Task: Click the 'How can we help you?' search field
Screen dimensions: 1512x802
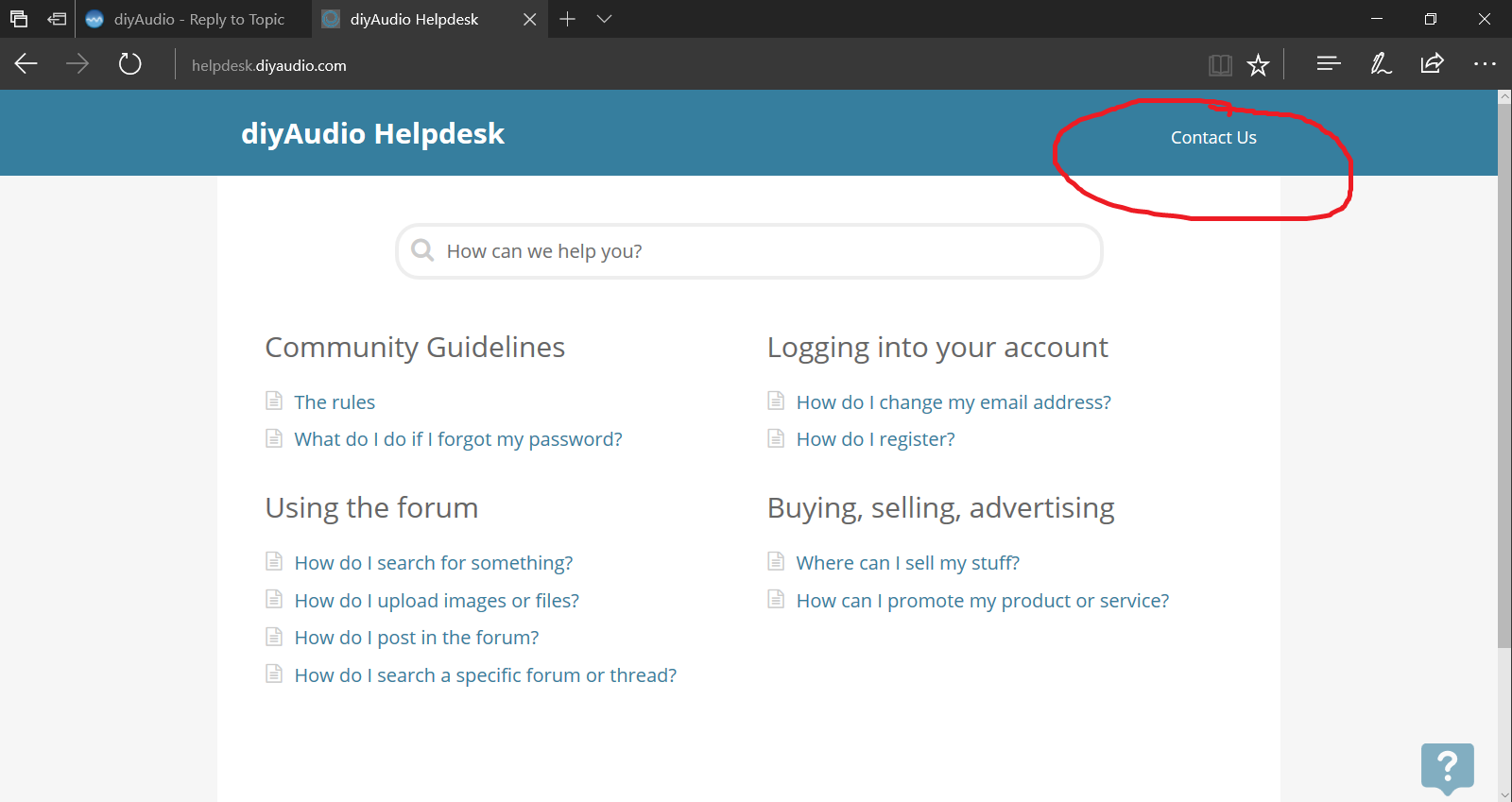Action: coord(749,251)
